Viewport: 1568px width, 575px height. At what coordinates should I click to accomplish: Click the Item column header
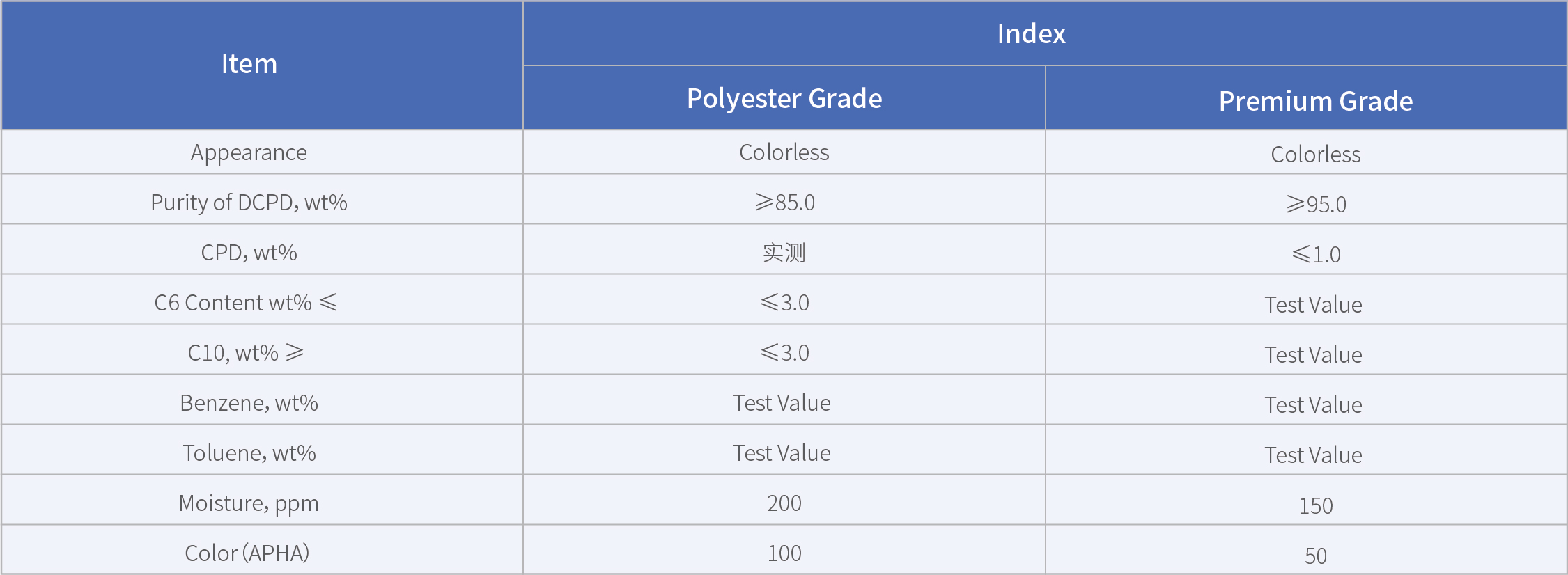[249, 64]
